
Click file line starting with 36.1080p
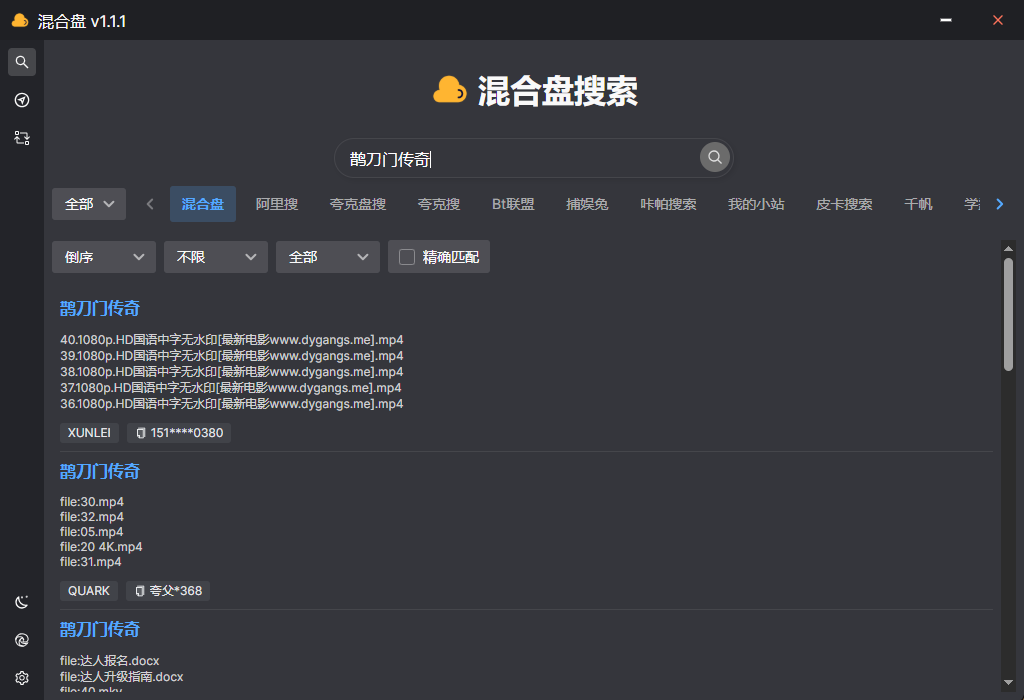[232, 404]
